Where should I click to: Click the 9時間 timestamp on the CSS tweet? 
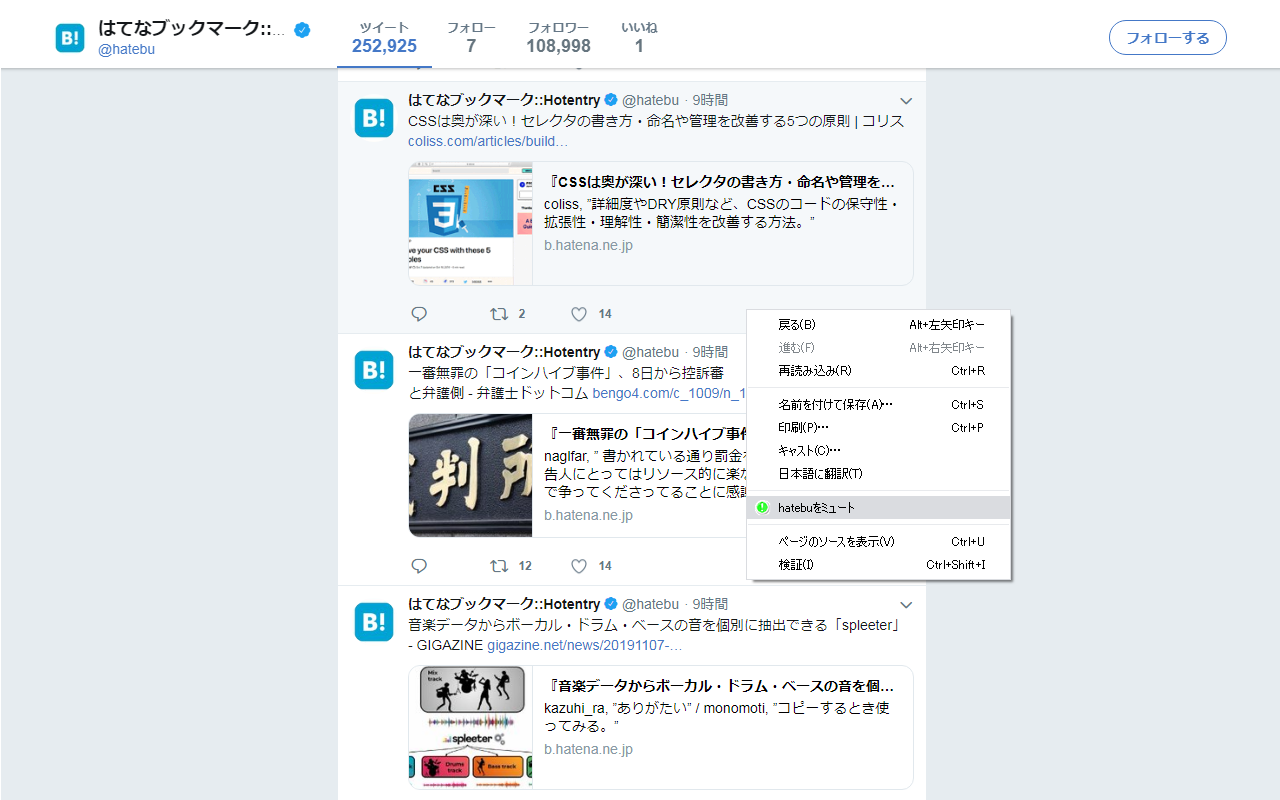tap(710, 100)
